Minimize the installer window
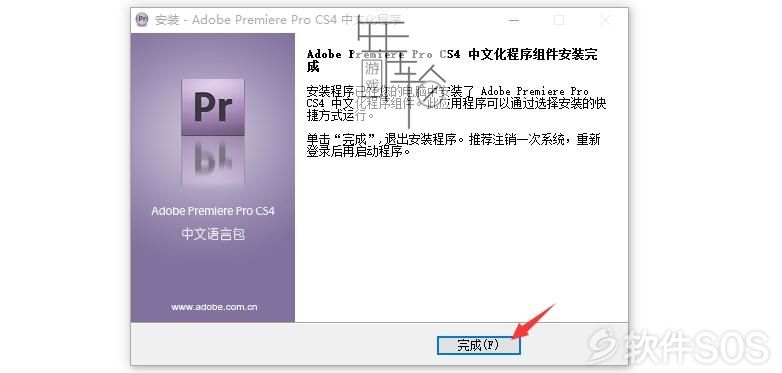 coord(514,20)
